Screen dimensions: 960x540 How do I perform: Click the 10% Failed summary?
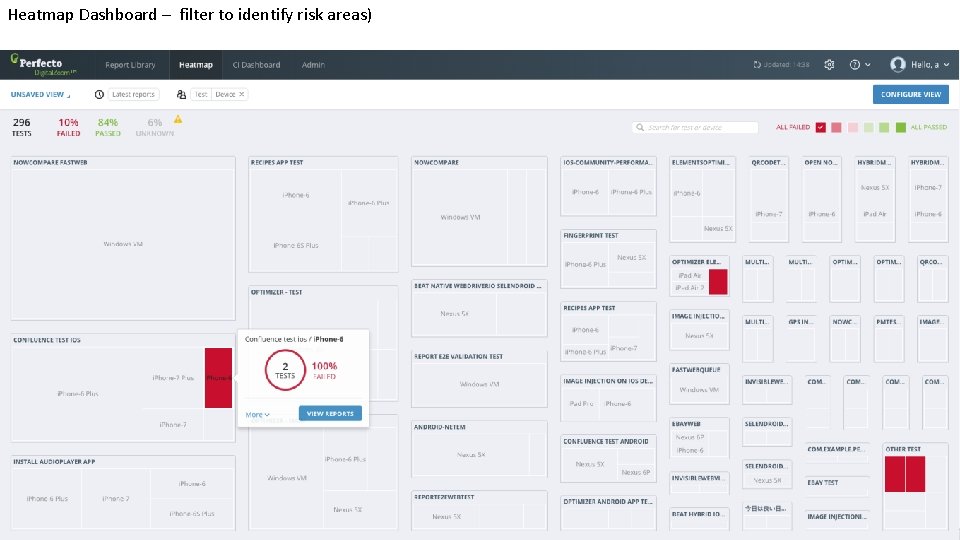69,127
